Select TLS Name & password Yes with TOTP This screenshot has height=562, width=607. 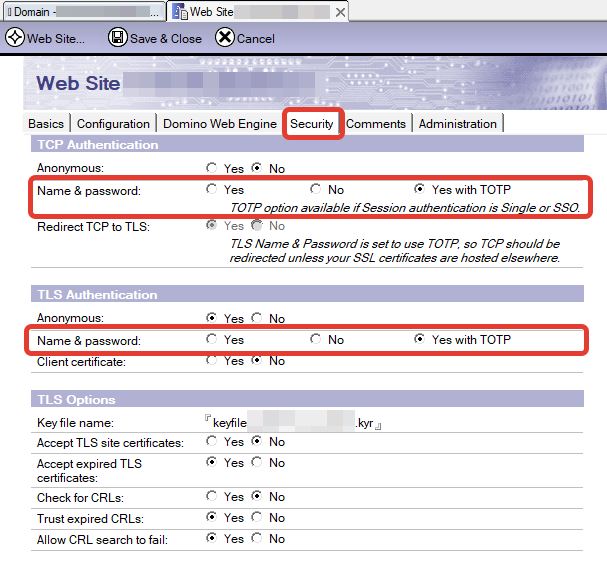419,340
